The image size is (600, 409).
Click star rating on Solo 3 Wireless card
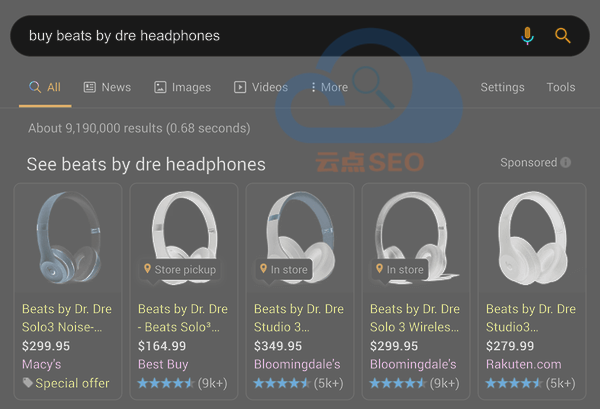click(x=398, y=383)
